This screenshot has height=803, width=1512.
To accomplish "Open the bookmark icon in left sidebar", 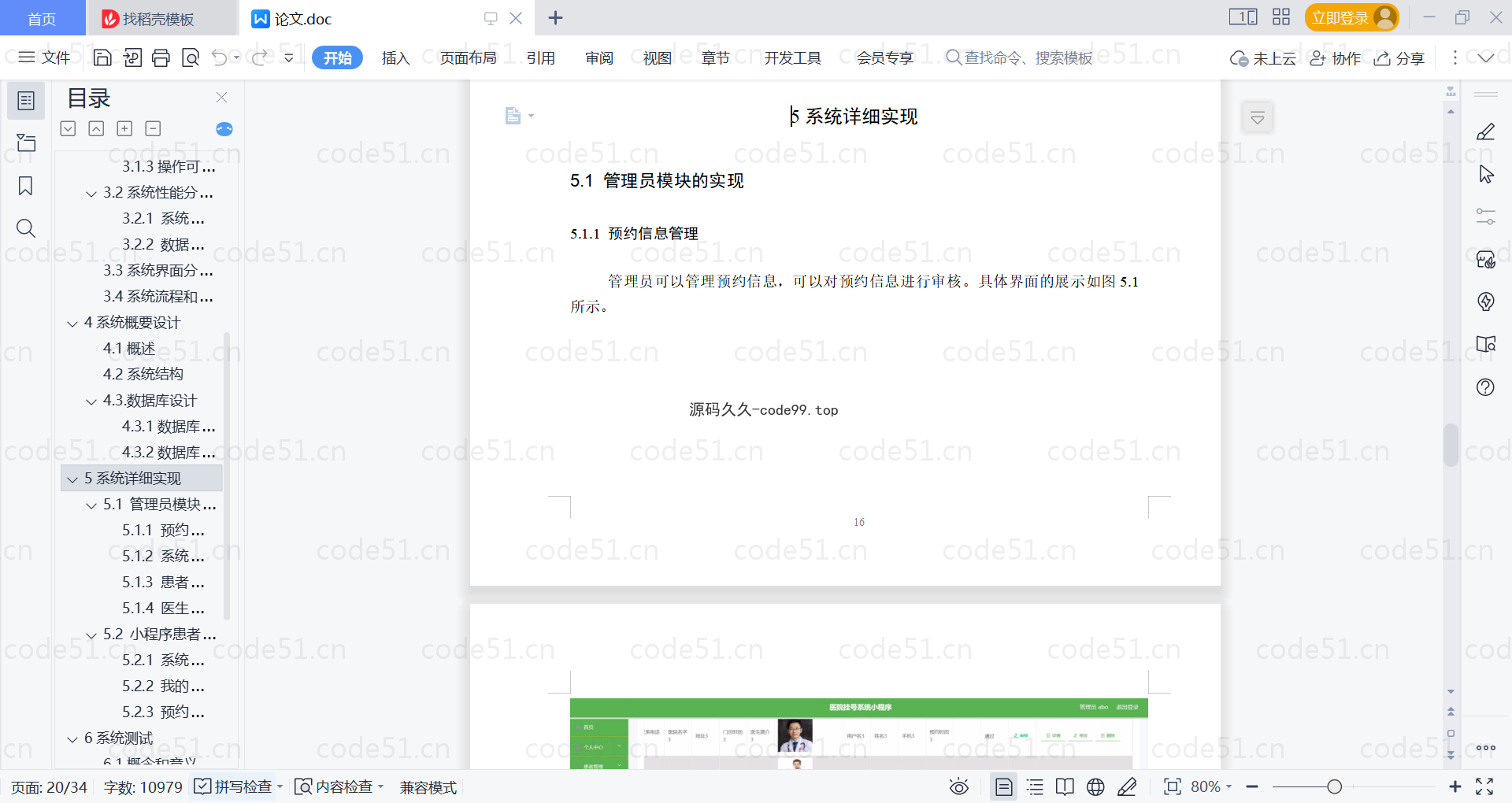I will point(26,186).
